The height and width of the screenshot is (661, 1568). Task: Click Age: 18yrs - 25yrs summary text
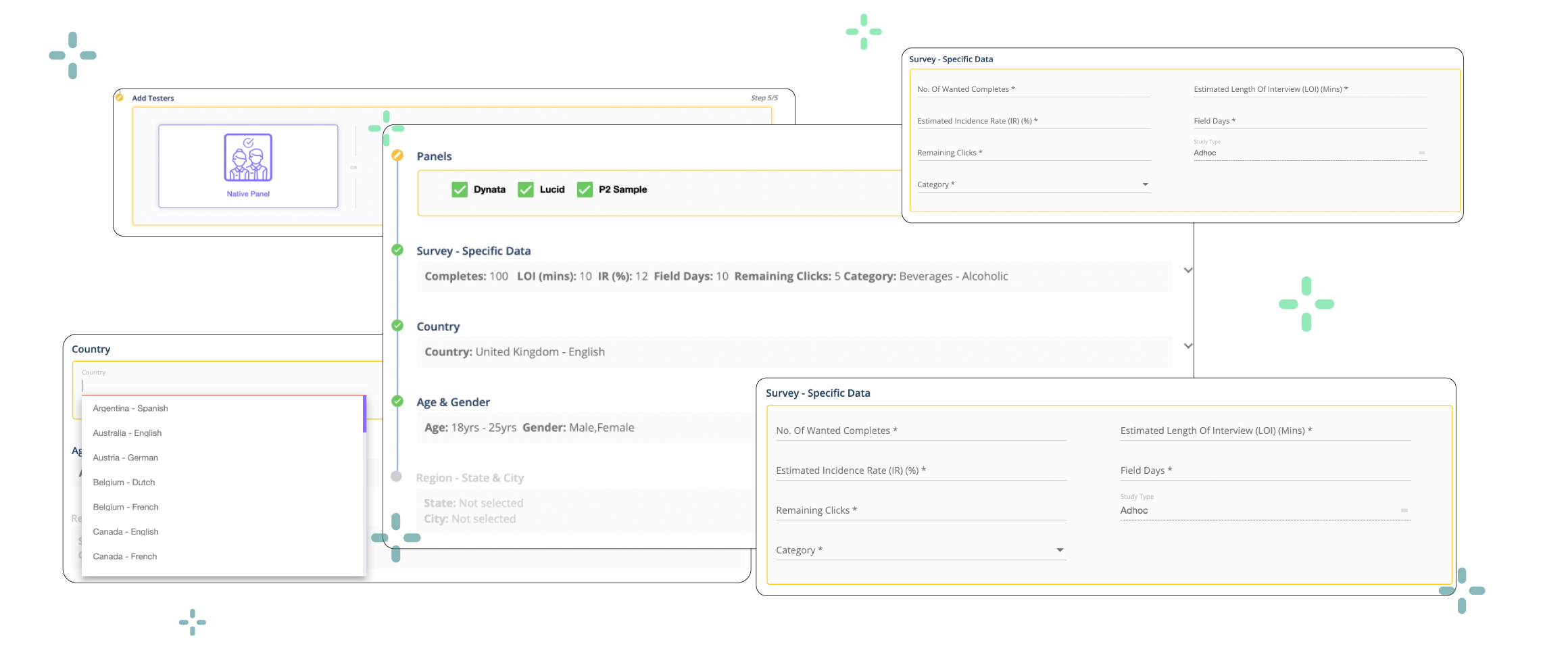pyautogui.click(x=470, y=428)
